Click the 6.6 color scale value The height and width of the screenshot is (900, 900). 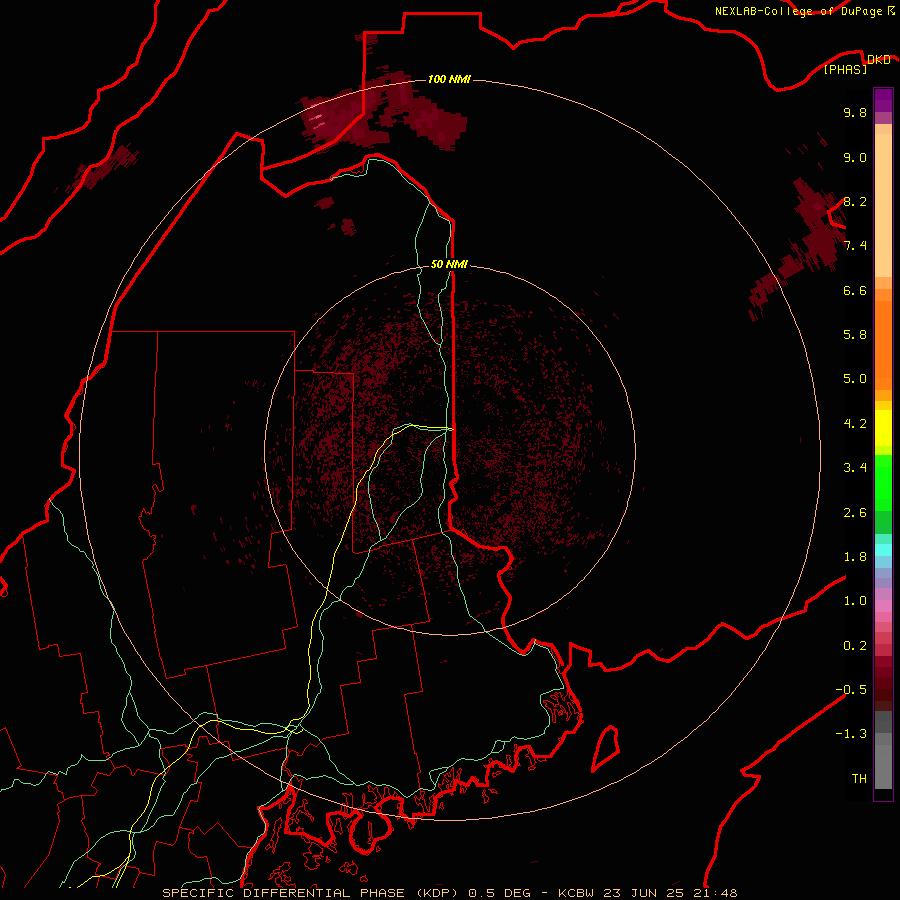[855, 291]
